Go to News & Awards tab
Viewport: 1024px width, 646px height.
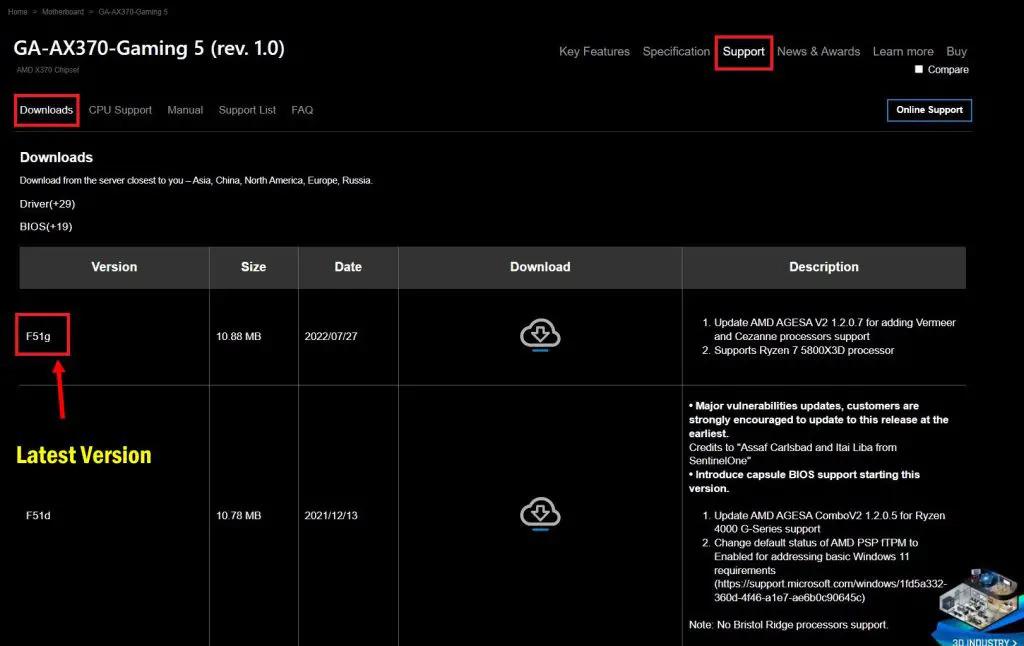click(x=818, y=52)
